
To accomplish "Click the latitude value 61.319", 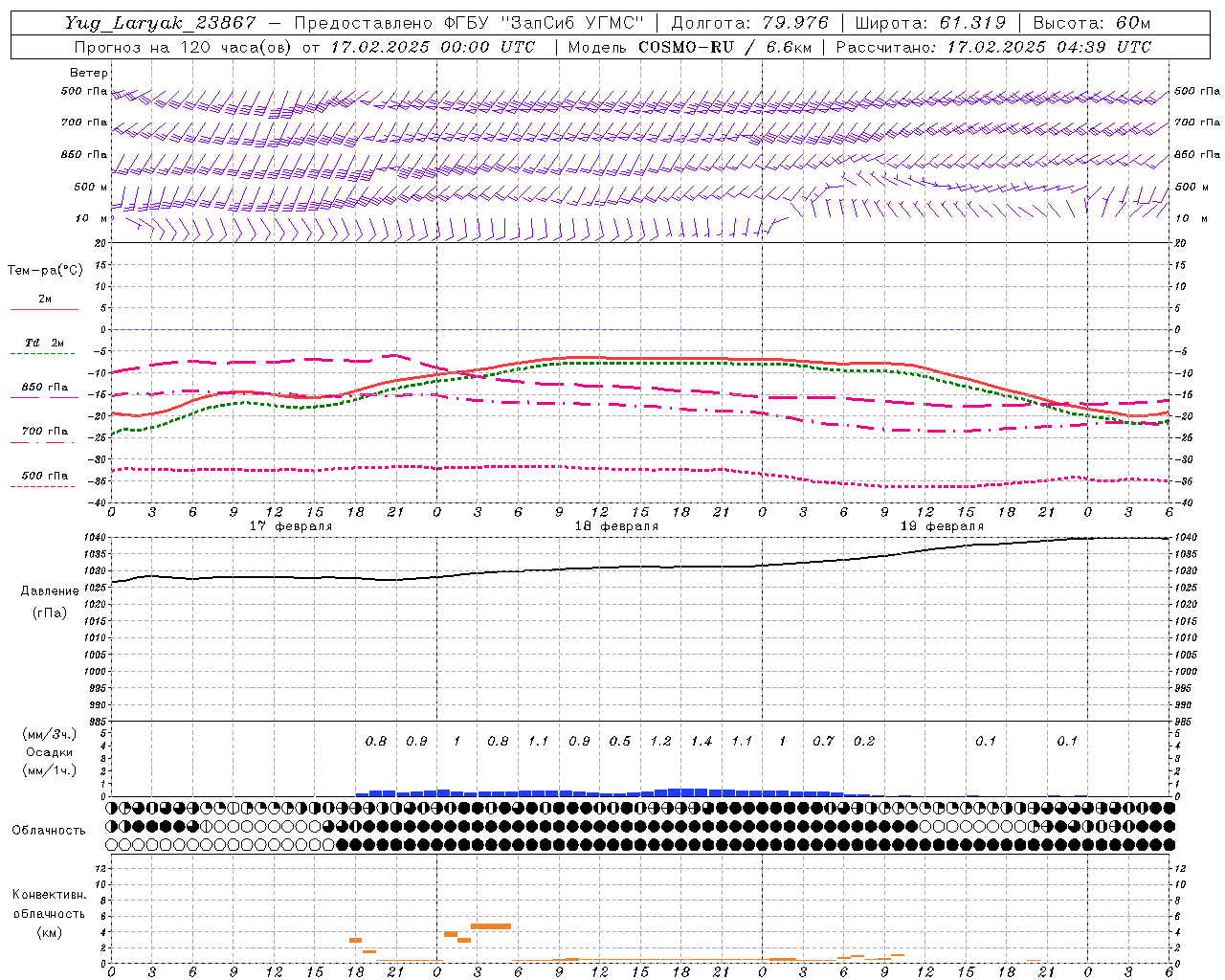I will [971, 23].
